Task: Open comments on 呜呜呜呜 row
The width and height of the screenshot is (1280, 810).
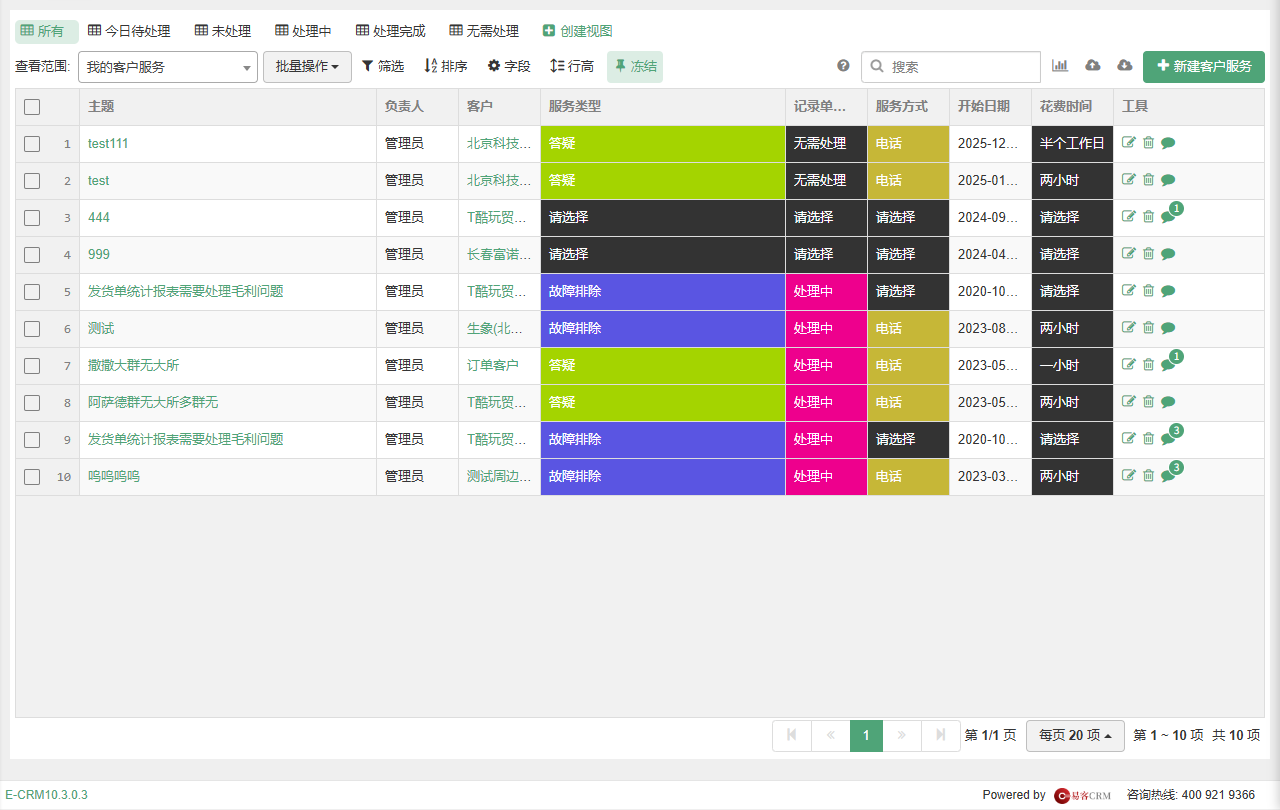Action: [x=1168, y=476]
